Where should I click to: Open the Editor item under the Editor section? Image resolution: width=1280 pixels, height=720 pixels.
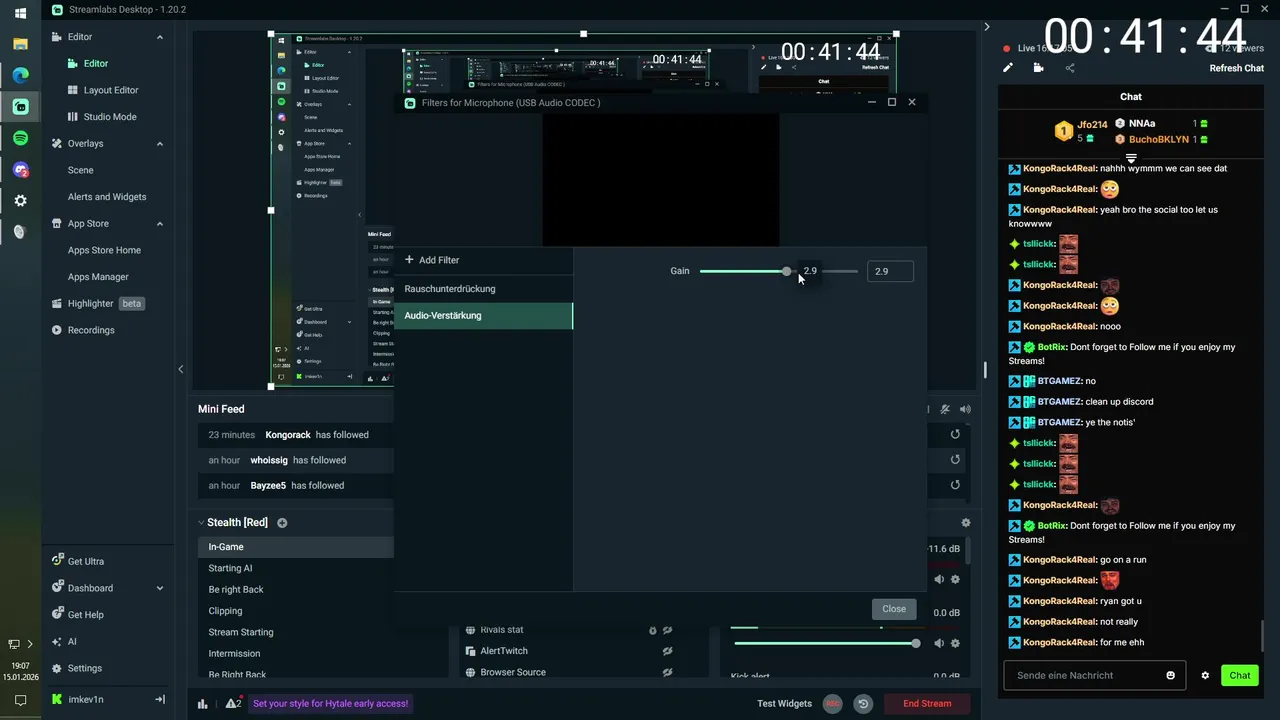pyautogui.click(x=96, y=63)
